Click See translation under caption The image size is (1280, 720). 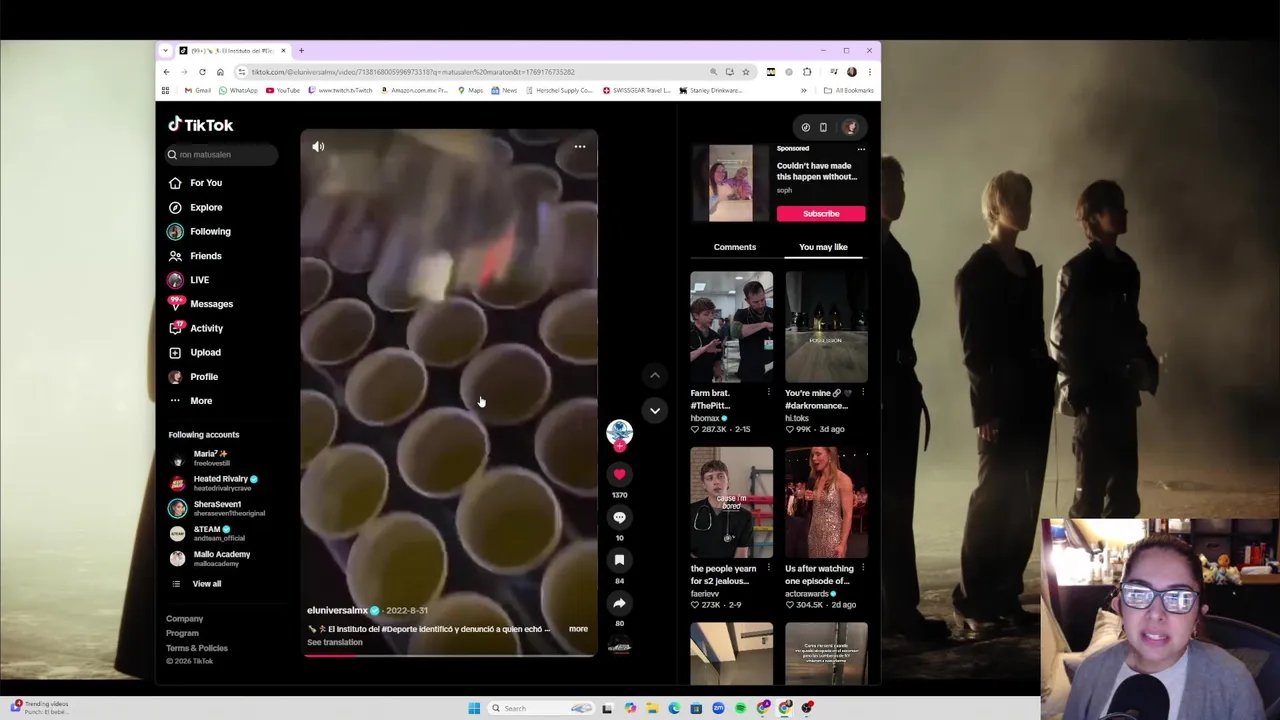point(335,642)
